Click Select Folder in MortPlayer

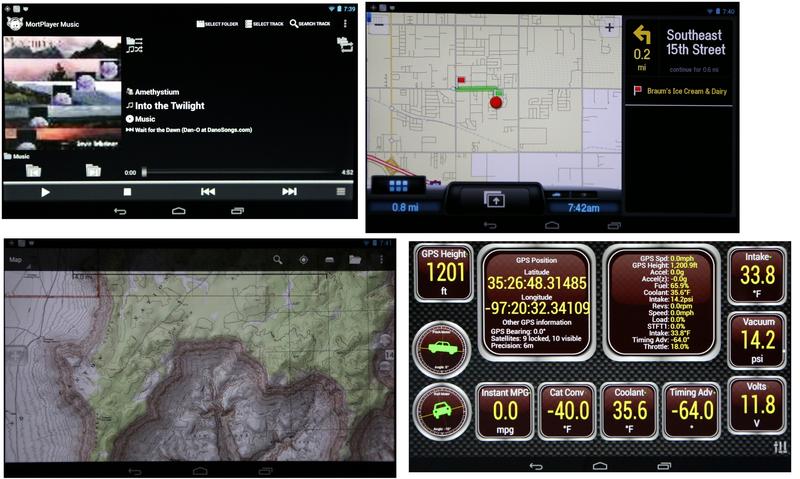[x=217, y=23]
